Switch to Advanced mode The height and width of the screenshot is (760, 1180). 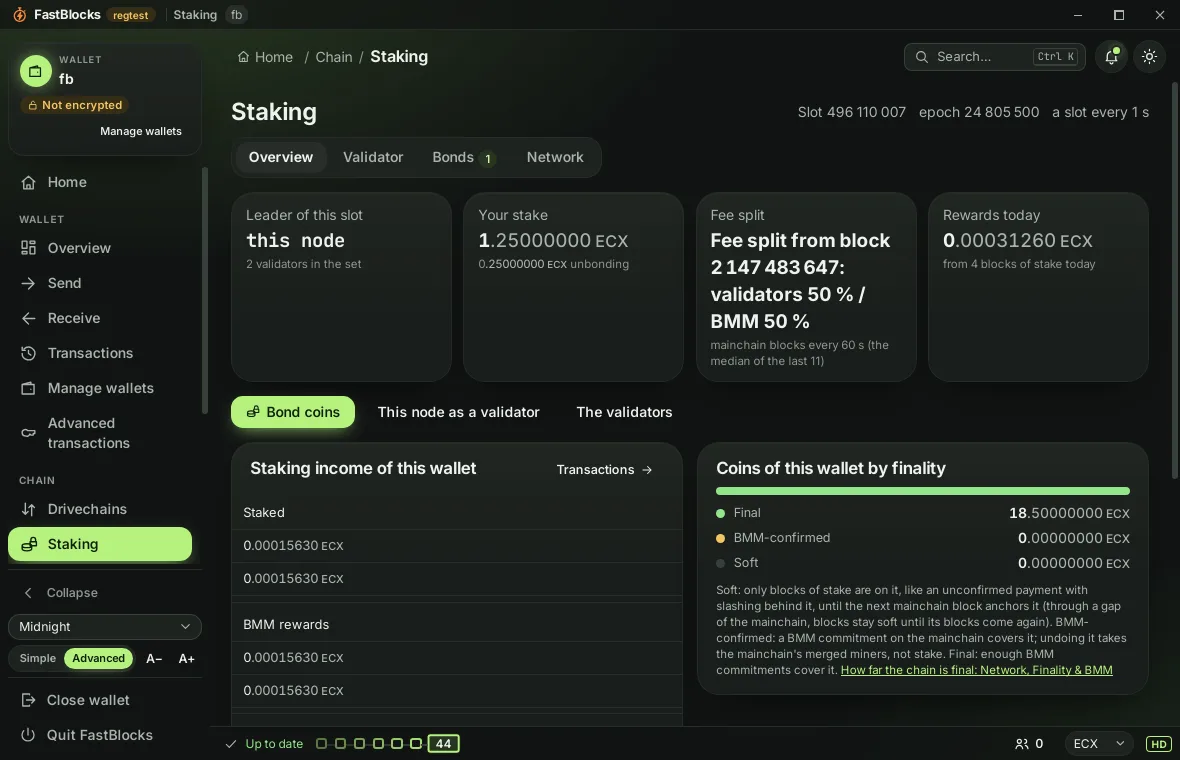tap(99, 658)
